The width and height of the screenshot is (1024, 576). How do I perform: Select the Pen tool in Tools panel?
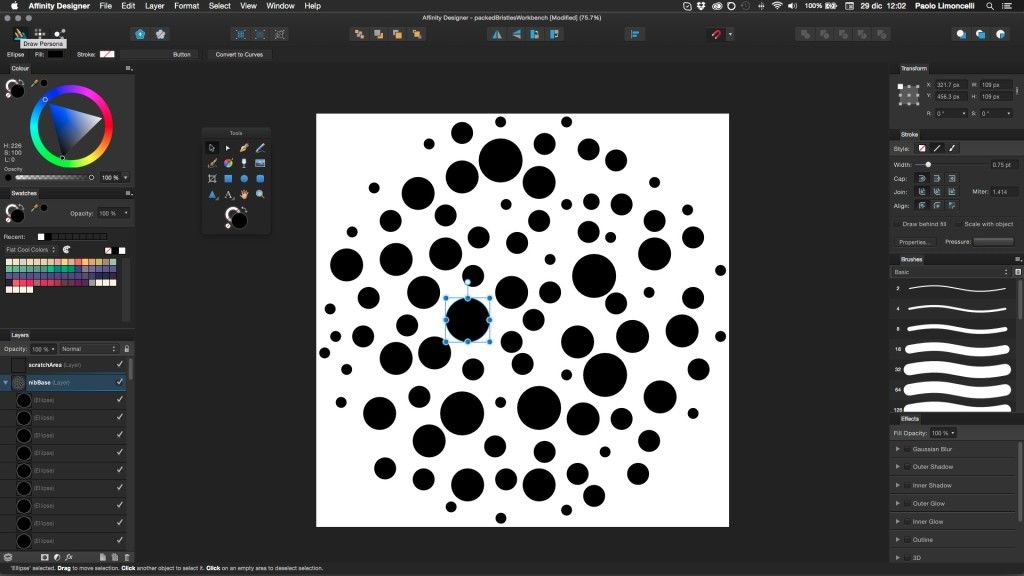point(244,148)
